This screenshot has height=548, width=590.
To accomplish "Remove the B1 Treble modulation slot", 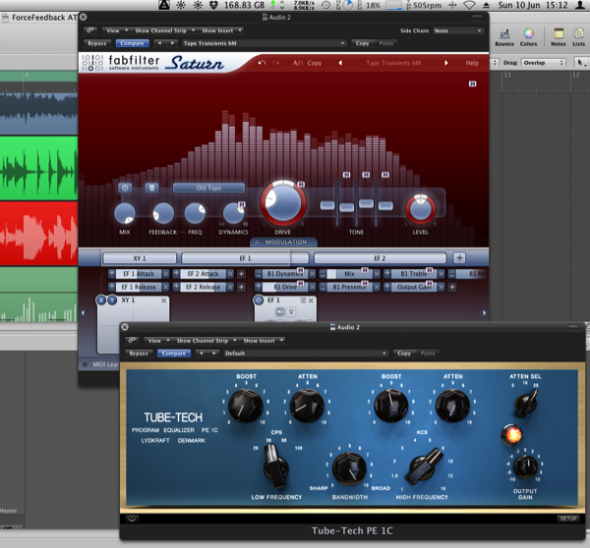I will pos(441,274).
